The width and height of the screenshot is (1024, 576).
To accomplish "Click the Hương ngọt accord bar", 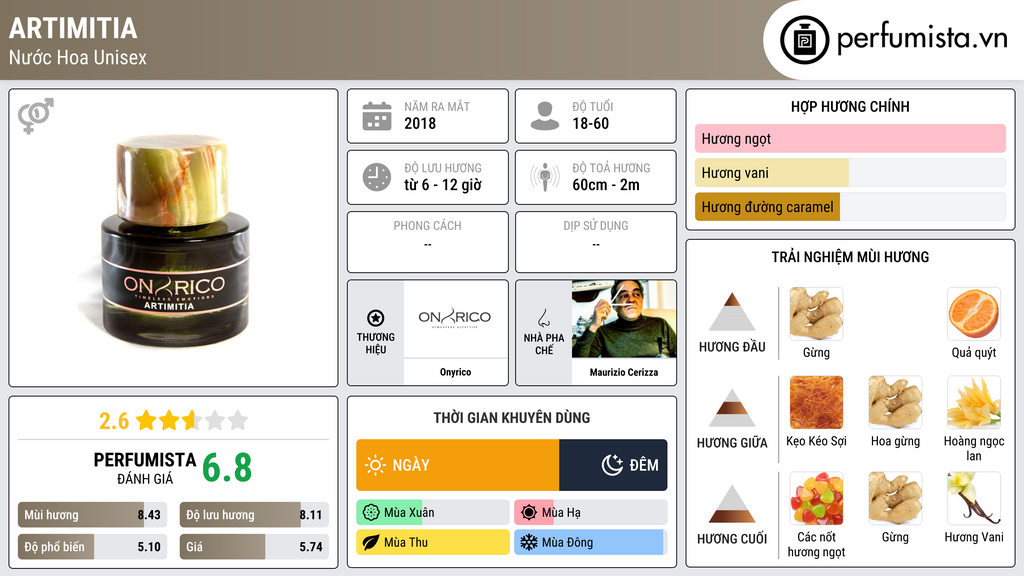I will coord(850,138).
